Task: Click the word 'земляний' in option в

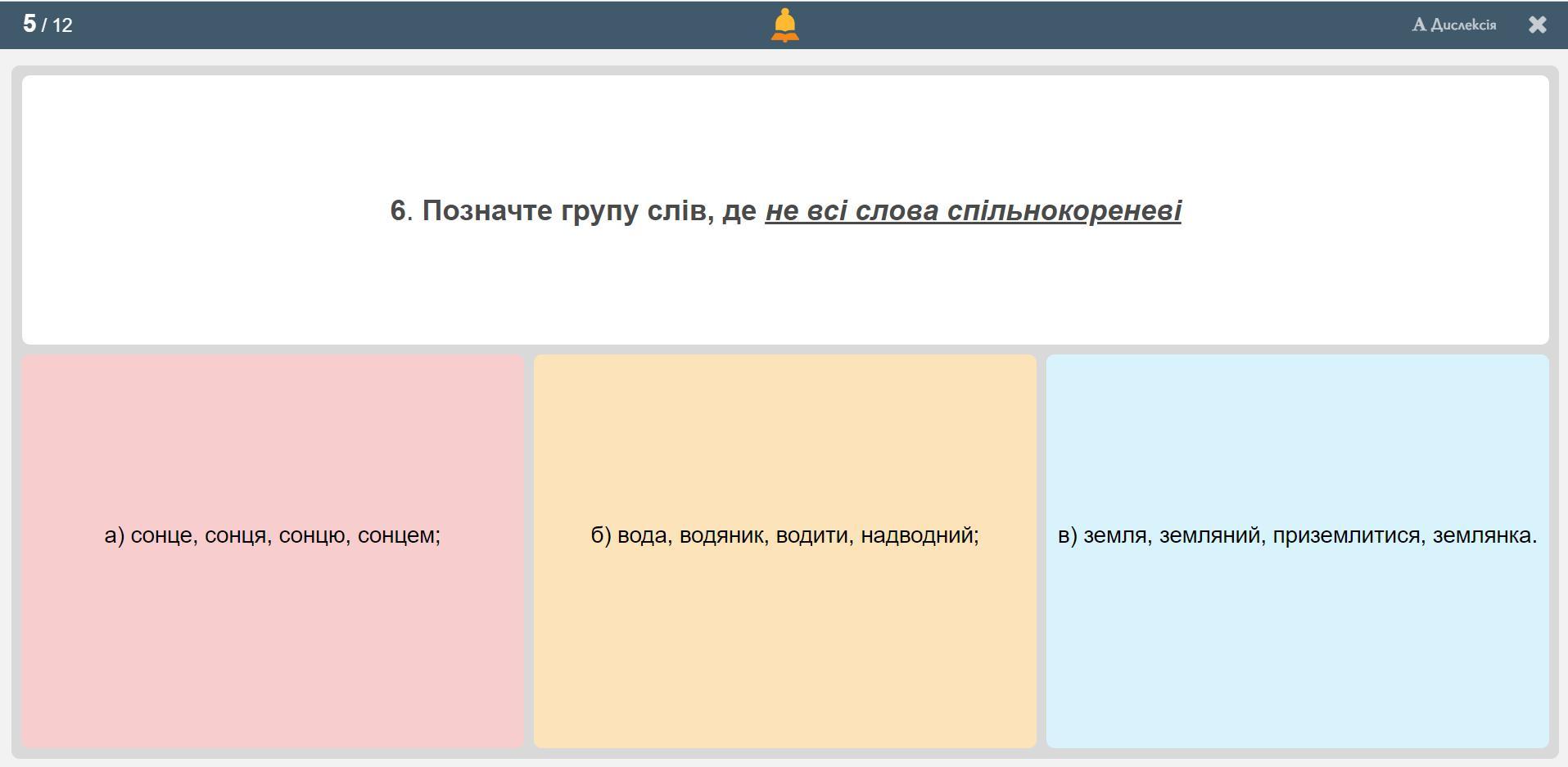Action: coord(1211,535)
